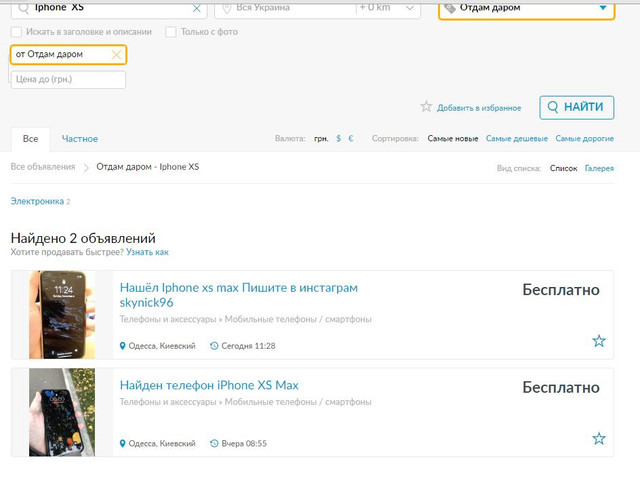Screen dimensions: 640x496
Task: Switch currency to dollar
Action: [338, 138]
